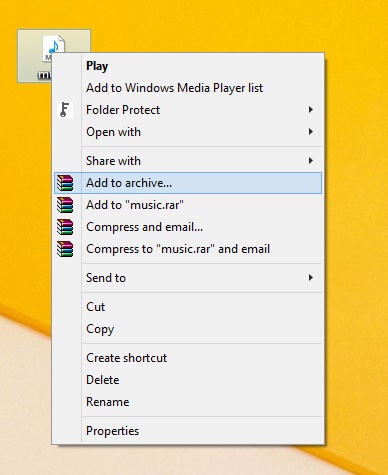
Task: Click WinRAR icon beside Compress to "music.rar" and email
Action: coord(65,249)
